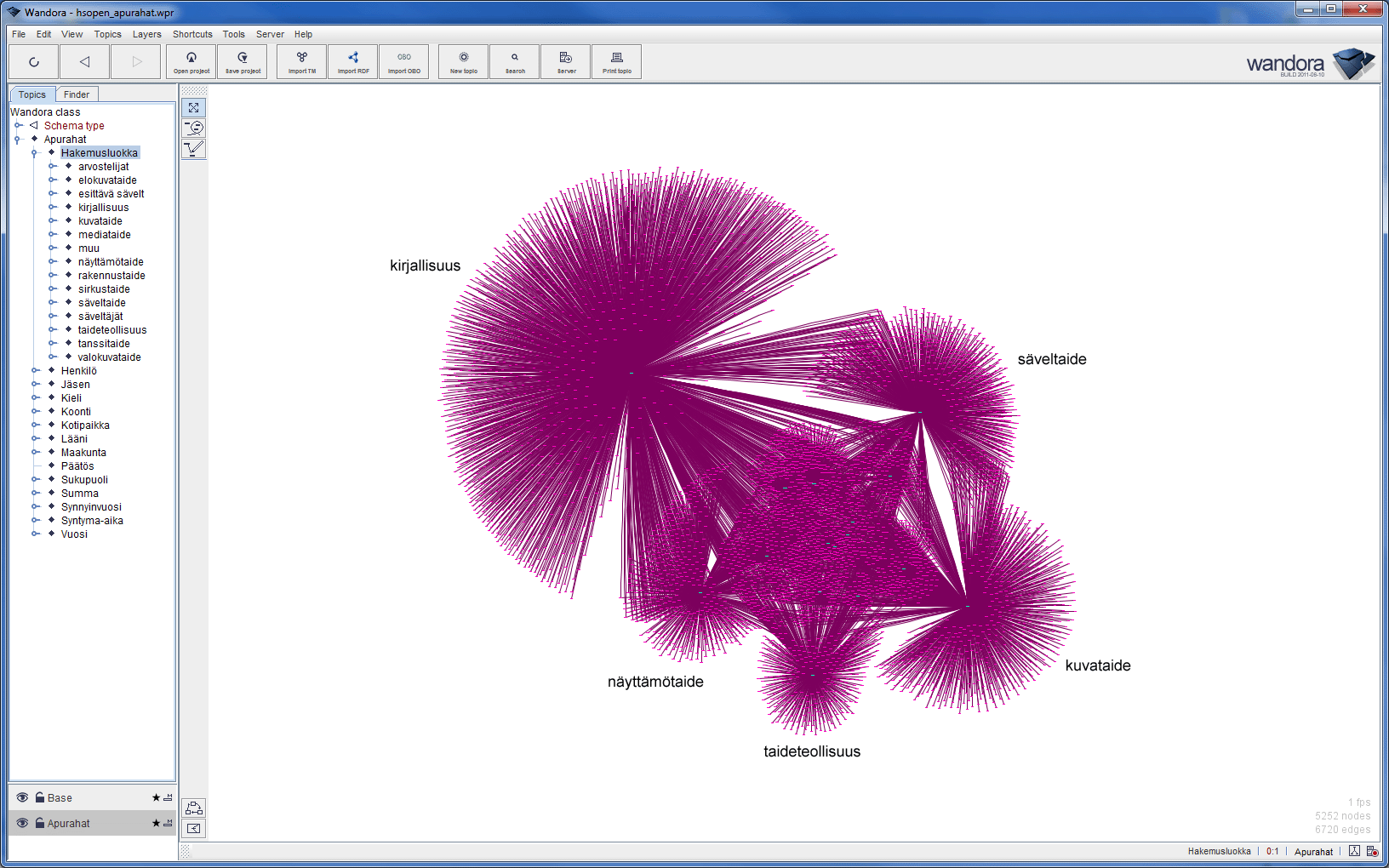Viewport: 1389px width, 868px height.
Task: Click the Import TM toolbar icon
Action: [302, 61]
